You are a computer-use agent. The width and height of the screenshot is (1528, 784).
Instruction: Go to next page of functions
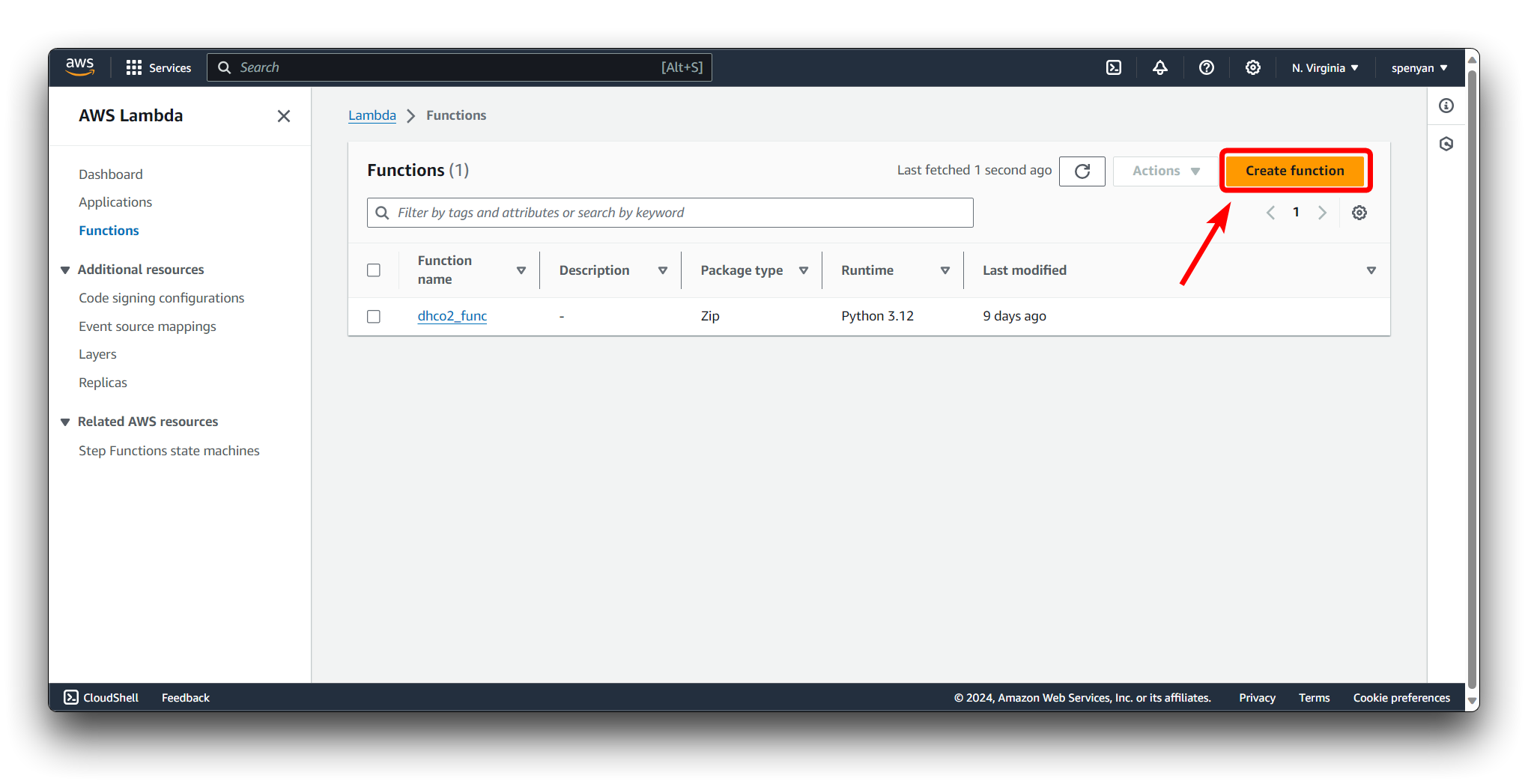point(1322,213)
